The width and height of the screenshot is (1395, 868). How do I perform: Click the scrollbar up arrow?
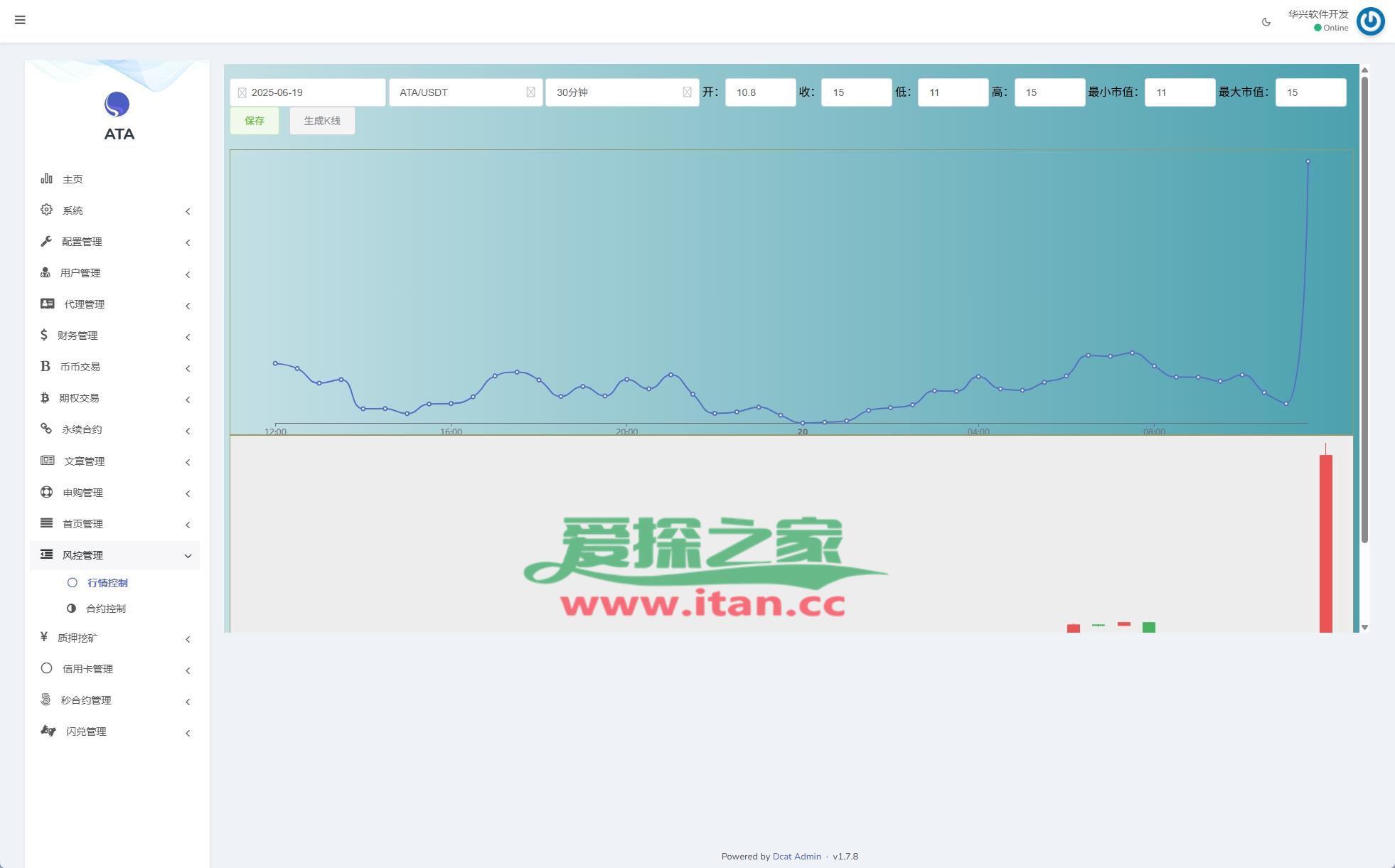[1364, 70]
